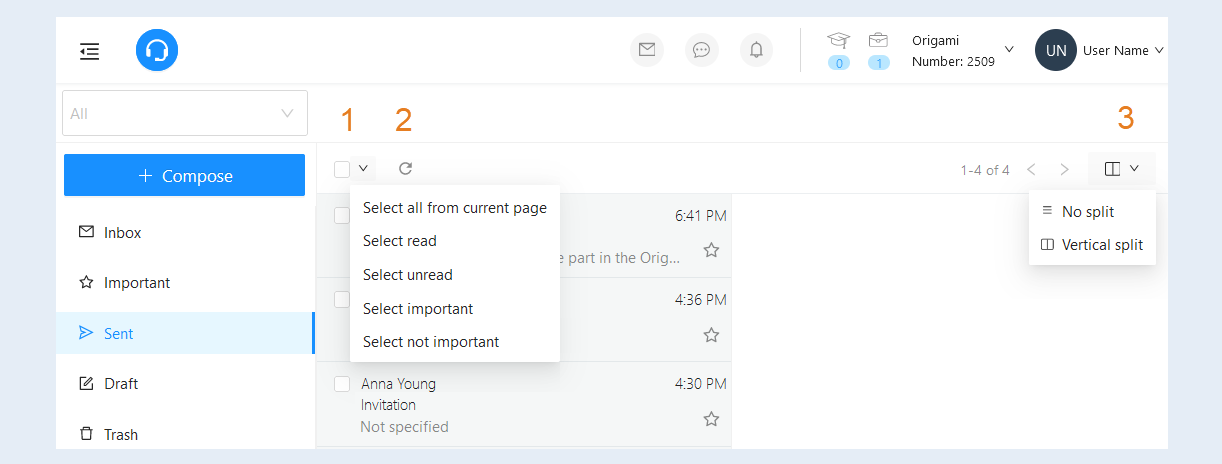1222x464 pixels.
Task: Choose Select unread from the menu
Action: click(408, 275)
